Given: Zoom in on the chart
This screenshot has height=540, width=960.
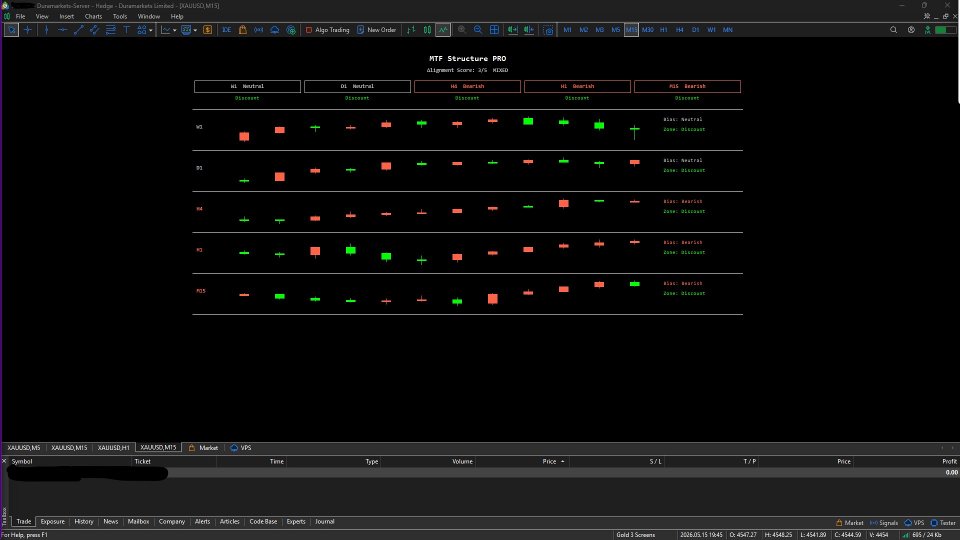Looking at the screenshot, I should (x=462, y=29).
